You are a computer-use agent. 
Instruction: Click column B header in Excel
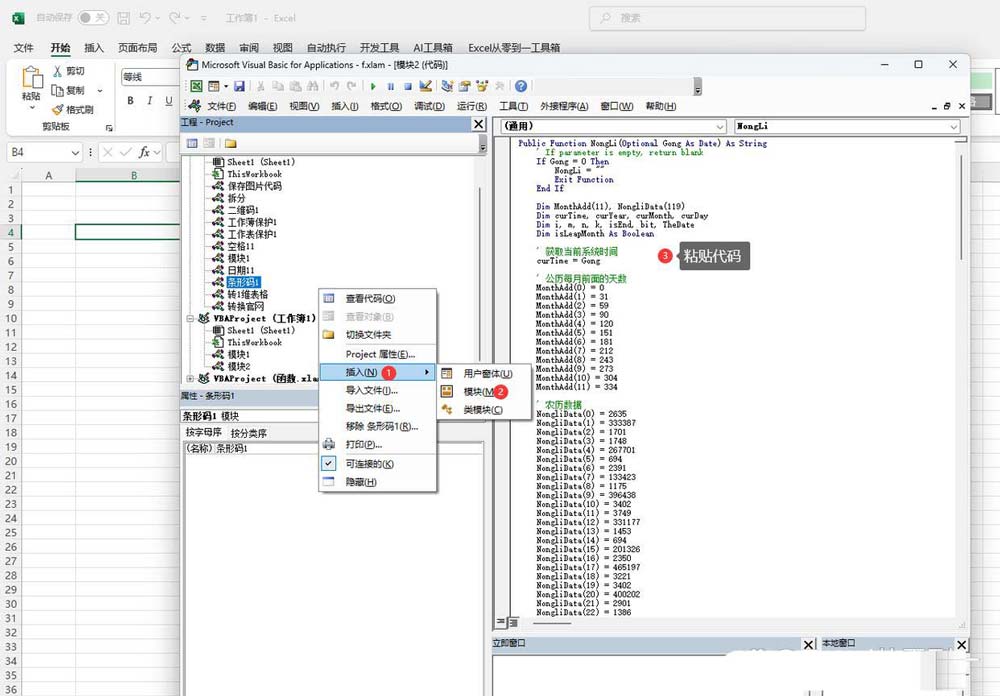coord(134,175)
